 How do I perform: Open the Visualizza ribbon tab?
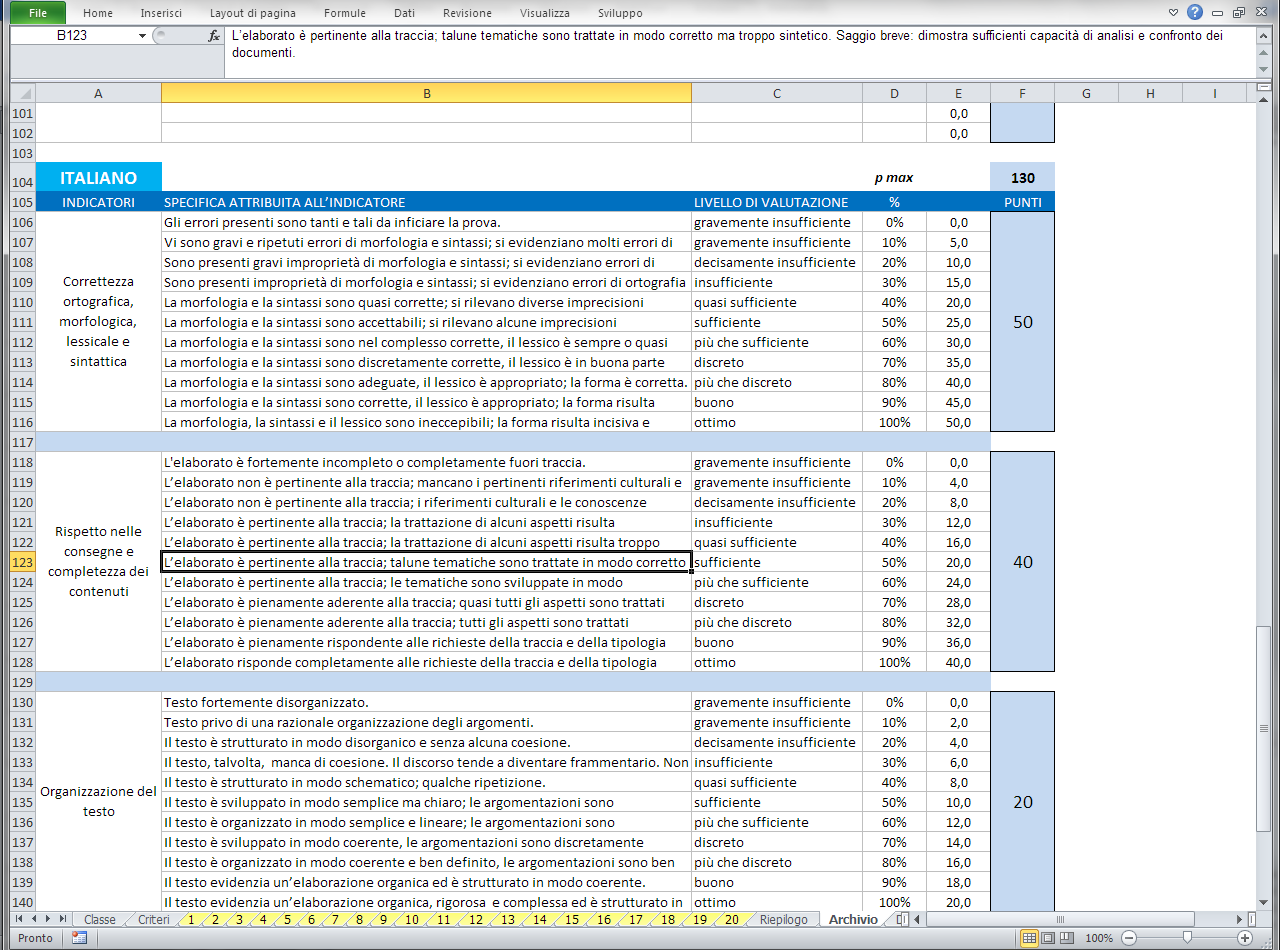545,13
